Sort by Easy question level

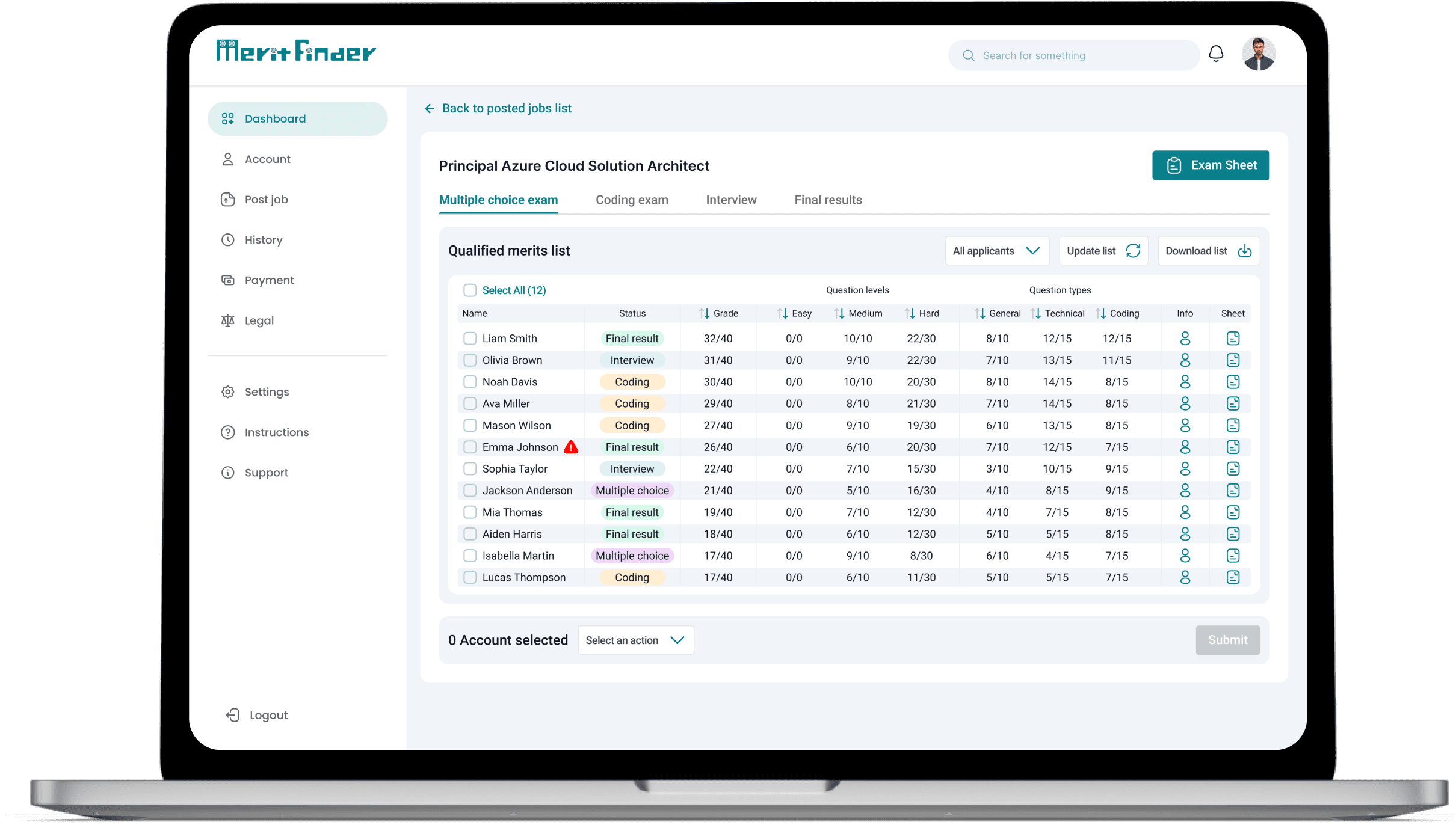coord(782,313)
